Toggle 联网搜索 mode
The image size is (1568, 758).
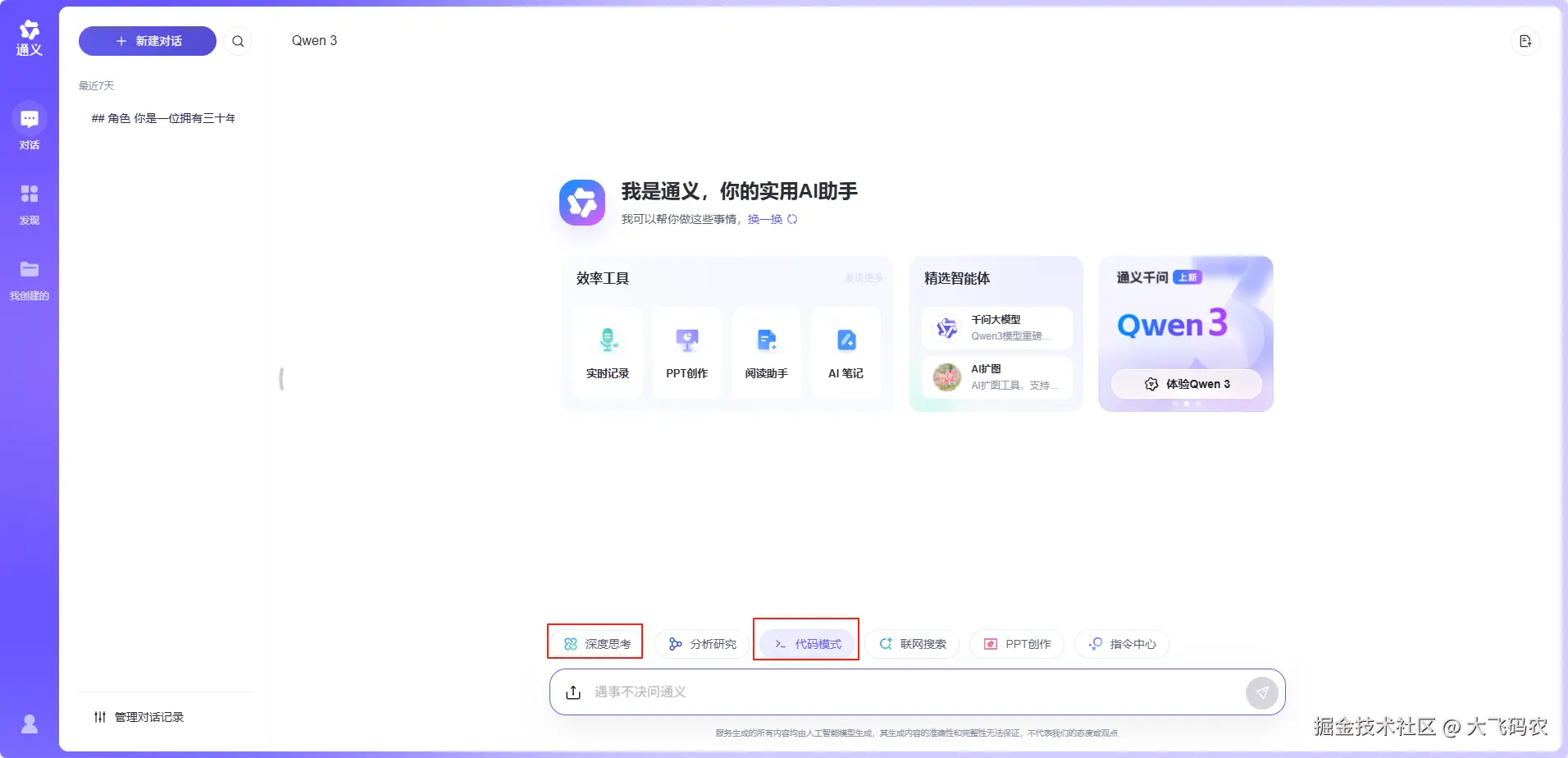click(912, 644)
